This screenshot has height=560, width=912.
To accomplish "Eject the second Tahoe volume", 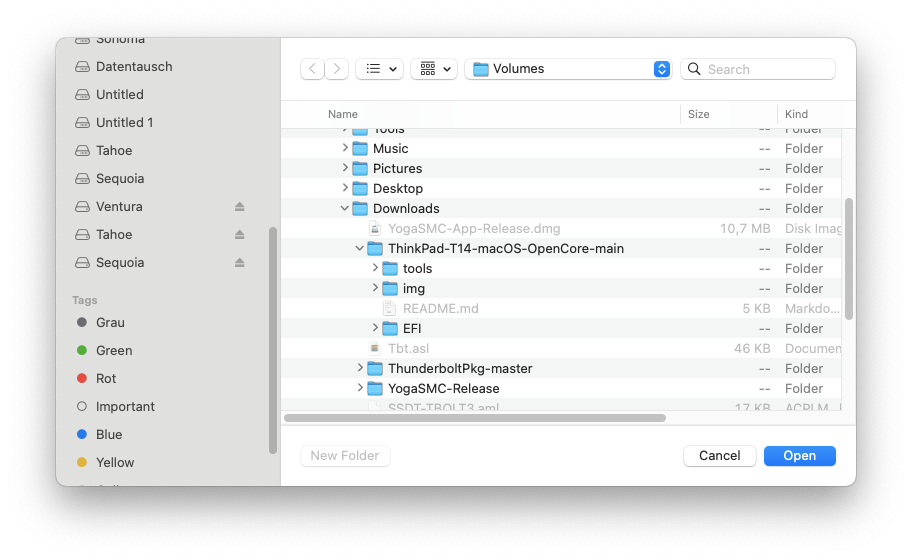I will [240, 234].
